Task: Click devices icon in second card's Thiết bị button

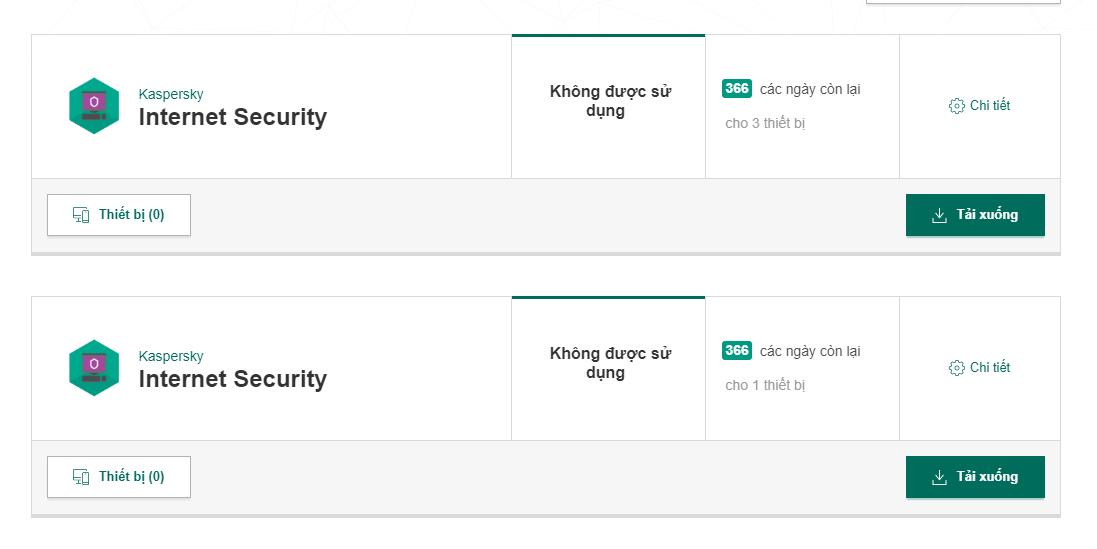Action: (x=81, y=477)
